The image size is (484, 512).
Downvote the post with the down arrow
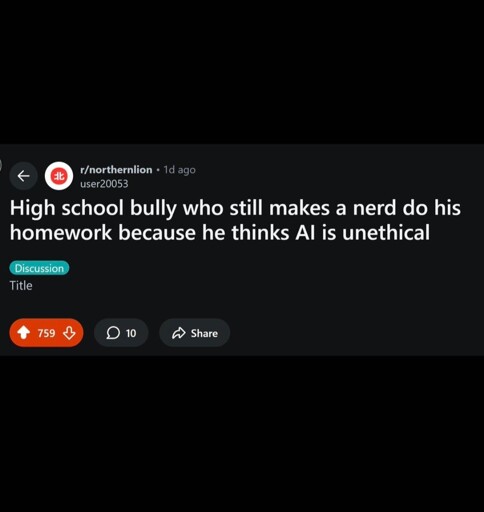(x=69, y=333)
